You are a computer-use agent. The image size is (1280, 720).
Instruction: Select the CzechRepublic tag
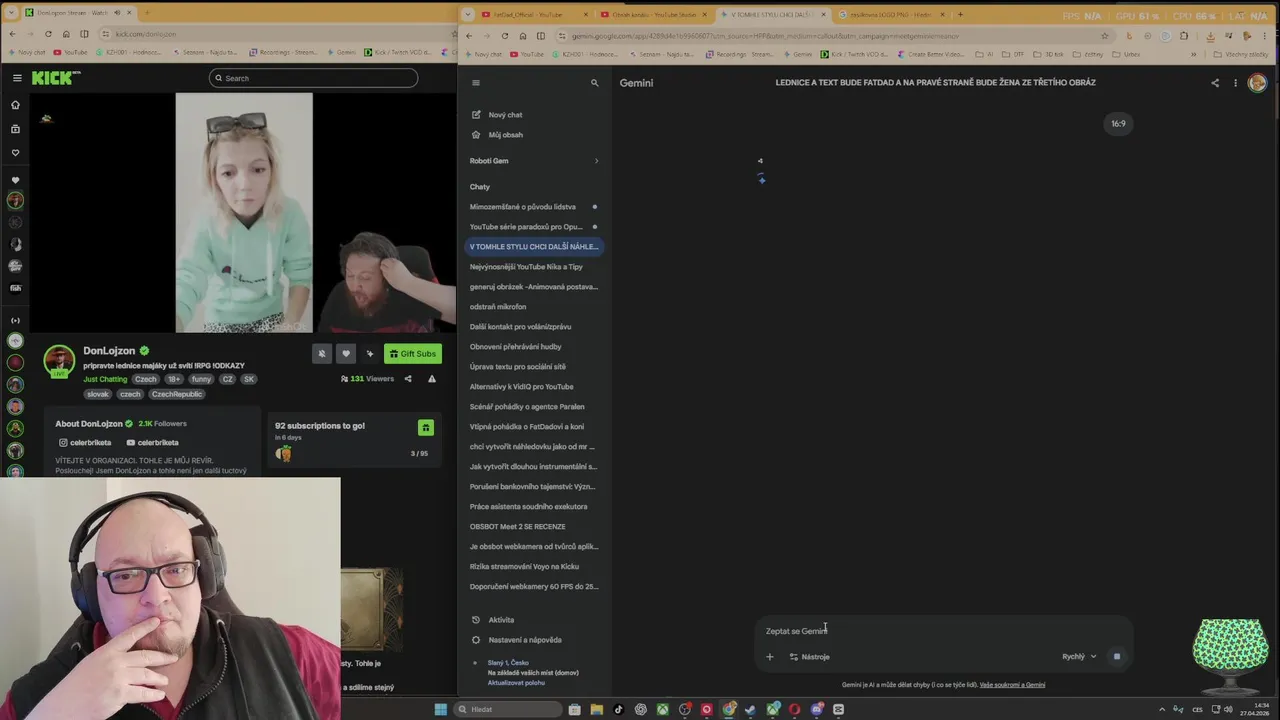tap(176, 394)
